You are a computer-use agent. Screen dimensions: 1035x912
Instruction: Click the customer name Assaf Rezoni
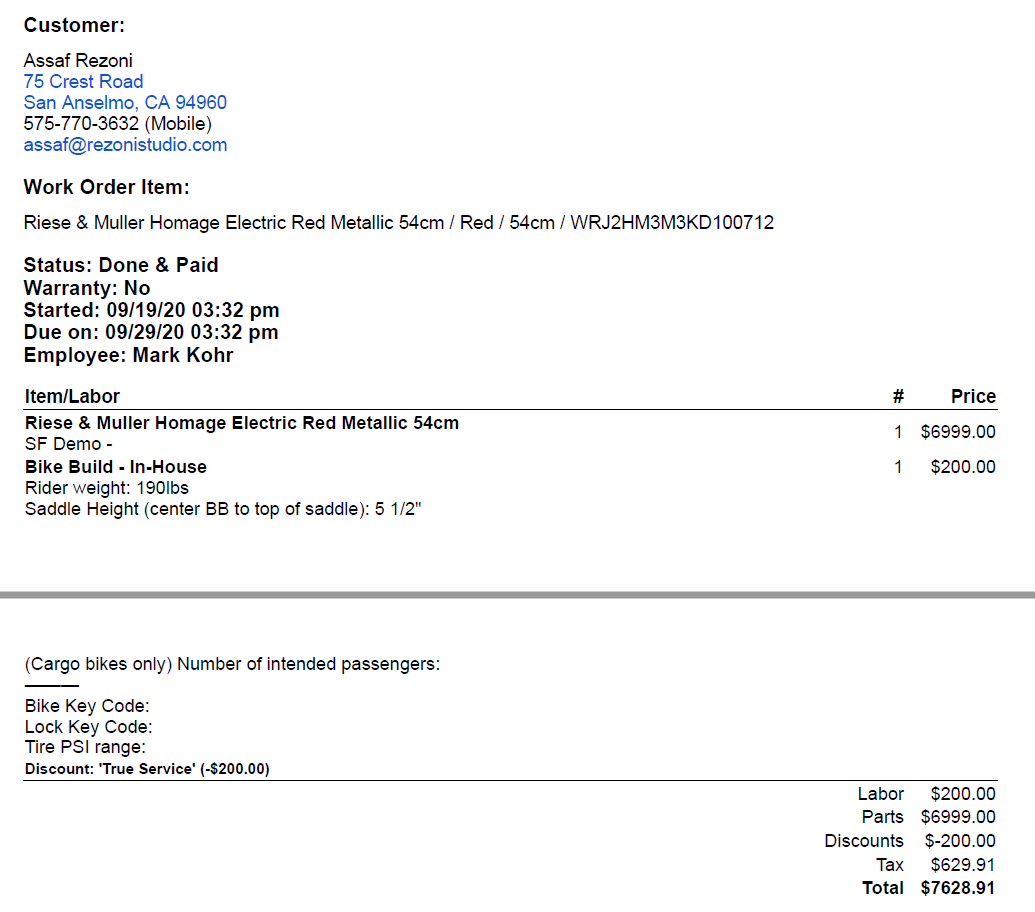coord(78,61)
